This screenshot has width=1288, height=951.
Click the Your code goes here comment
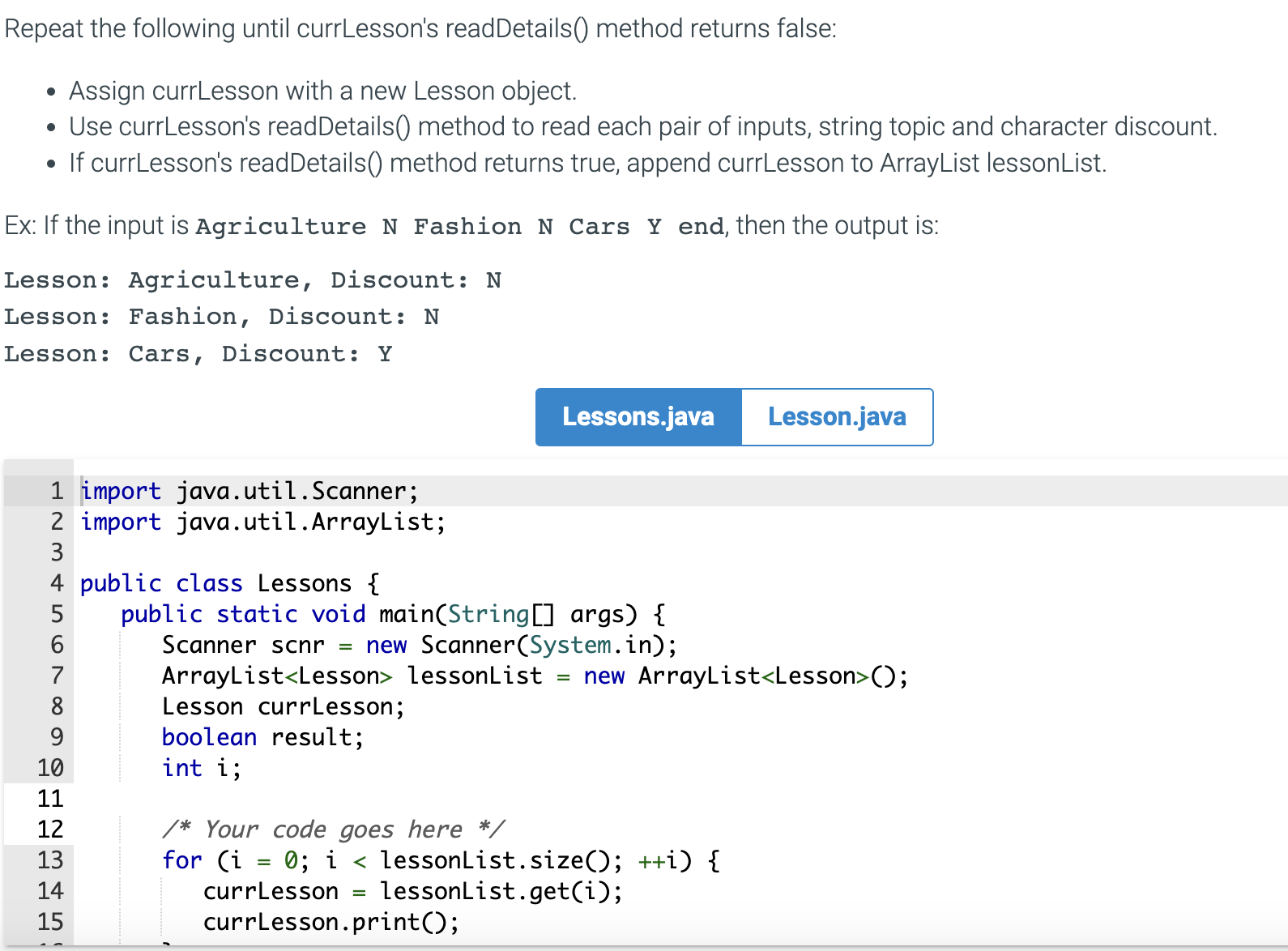334,829
